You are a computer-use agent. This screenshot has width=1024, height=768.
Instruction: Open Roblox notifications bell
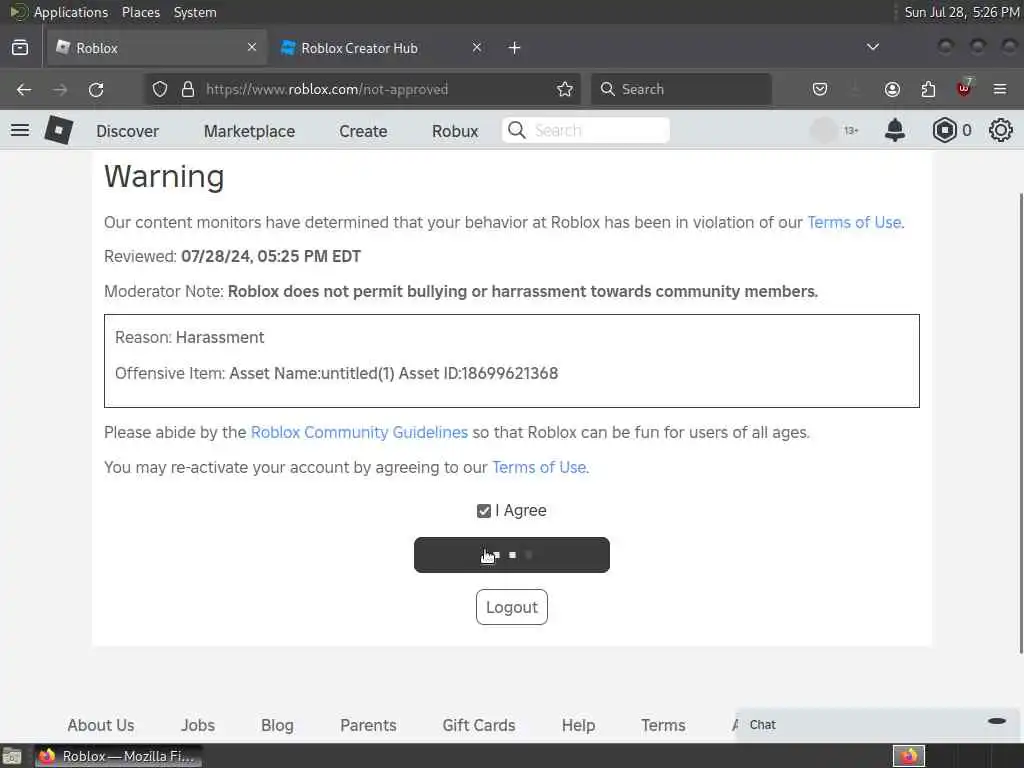tap(895, 130)
